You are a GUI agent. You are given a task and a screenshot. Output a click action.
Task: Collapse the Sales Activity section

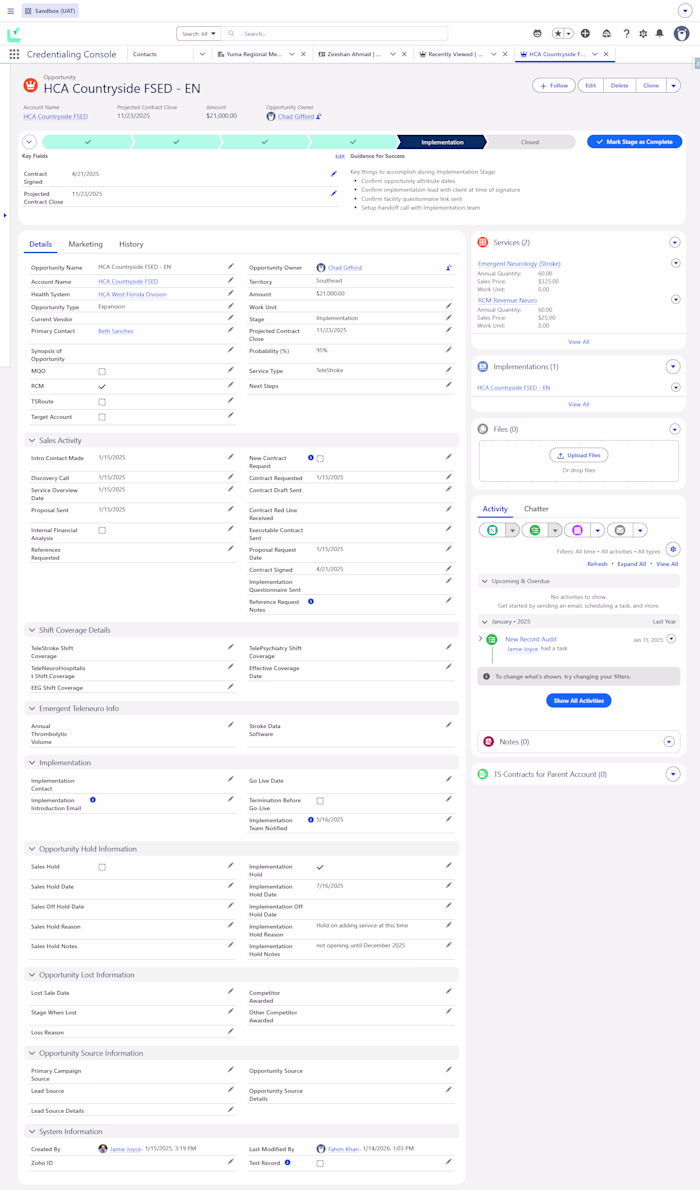(32, 440)
